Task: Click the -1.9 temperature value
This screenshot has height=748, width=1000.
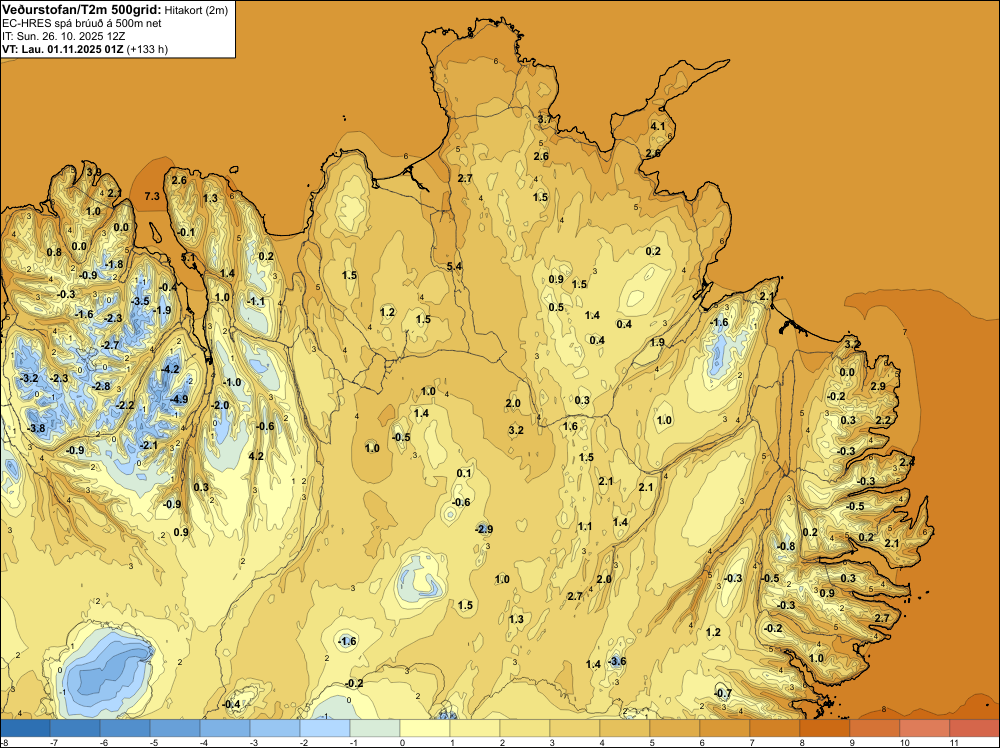Action: click(162, 311)
